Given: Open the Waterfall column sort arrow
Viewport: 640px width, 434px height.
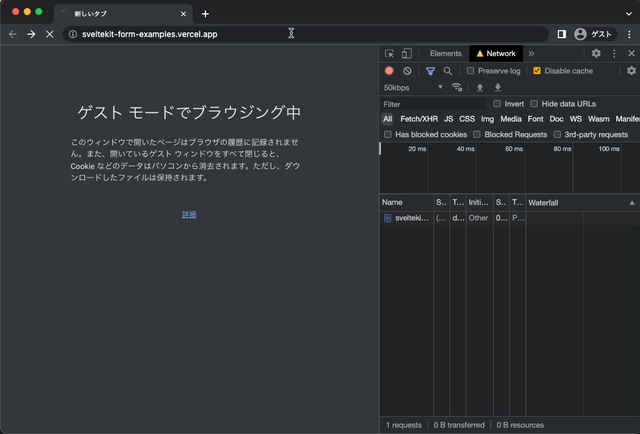Looking at the screenshot, I should pos(632,202).
